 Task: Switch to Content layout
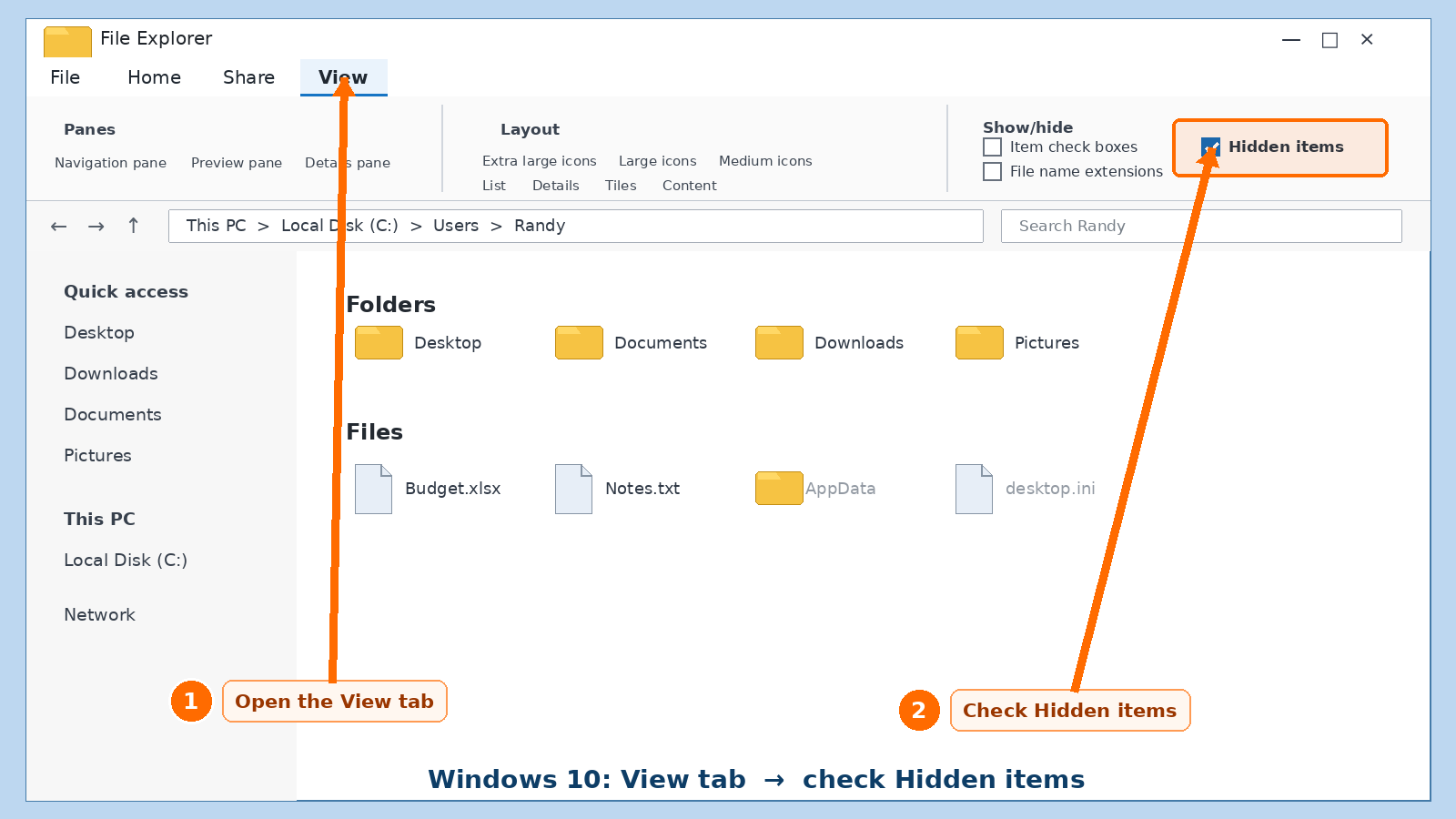click(x=690, y=186)
